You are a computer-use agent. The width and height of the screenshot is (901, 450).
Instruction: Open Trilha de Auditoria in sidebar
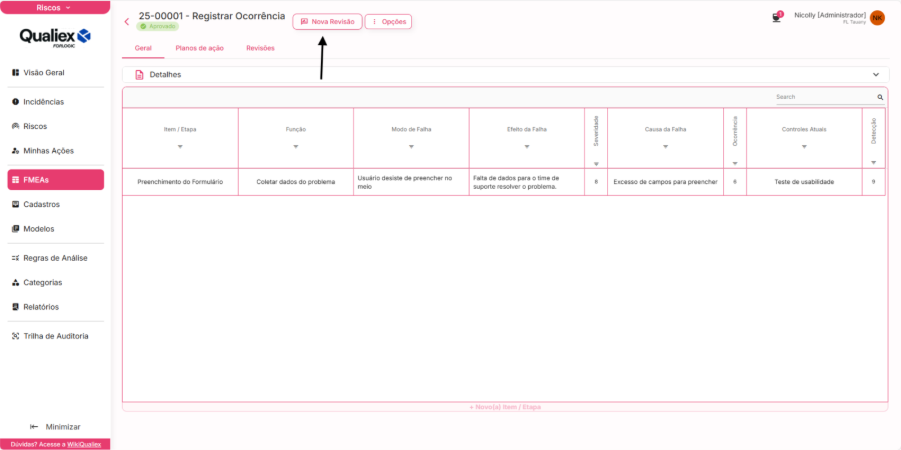pyautogui.click(x=55, y=336)
